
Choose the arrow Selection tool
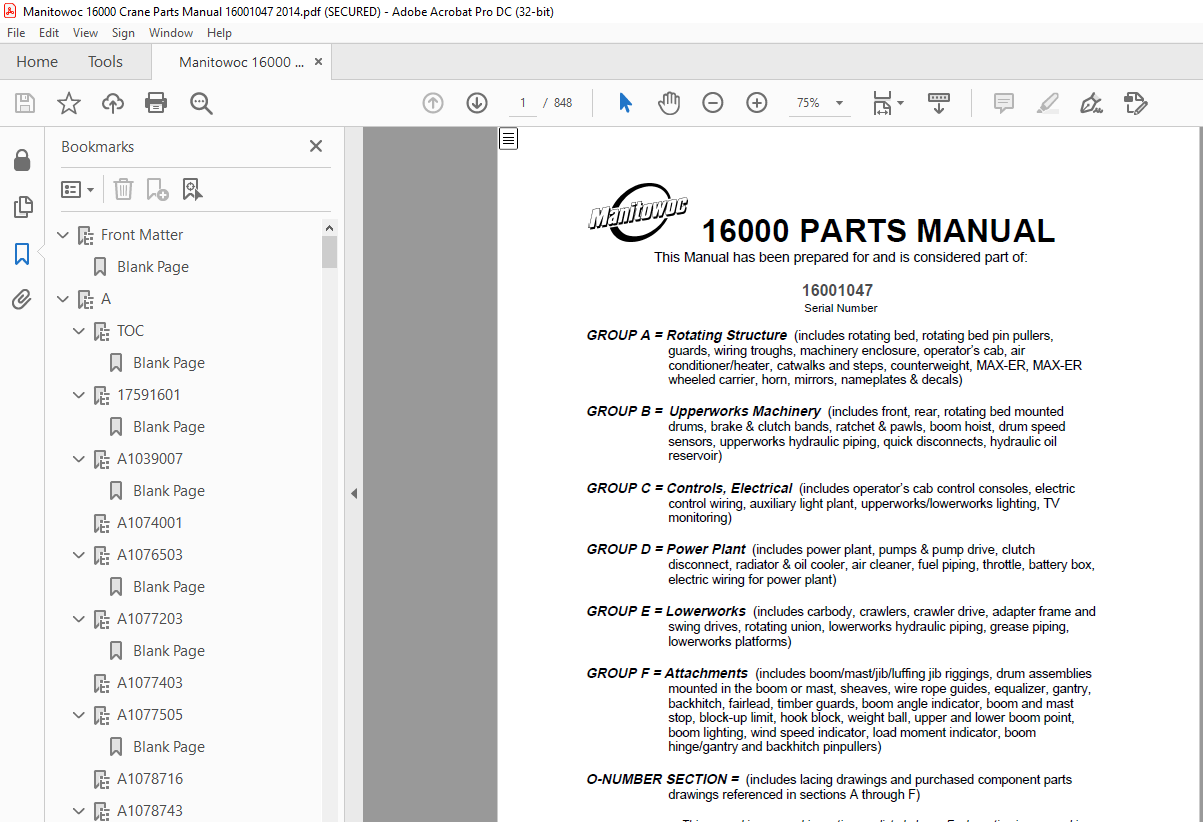point(626,103)
